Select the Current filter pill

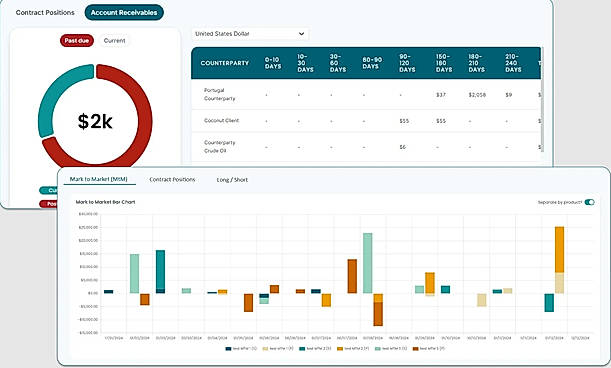point(115,41)
